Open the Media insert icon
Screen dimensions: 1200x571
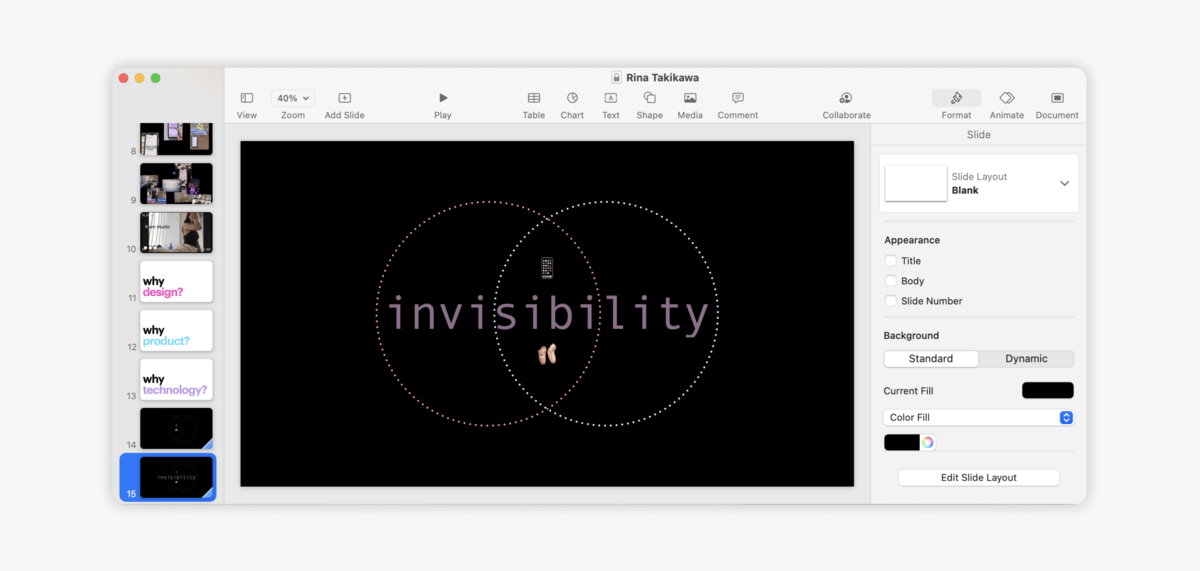click(x=690, y=98)
